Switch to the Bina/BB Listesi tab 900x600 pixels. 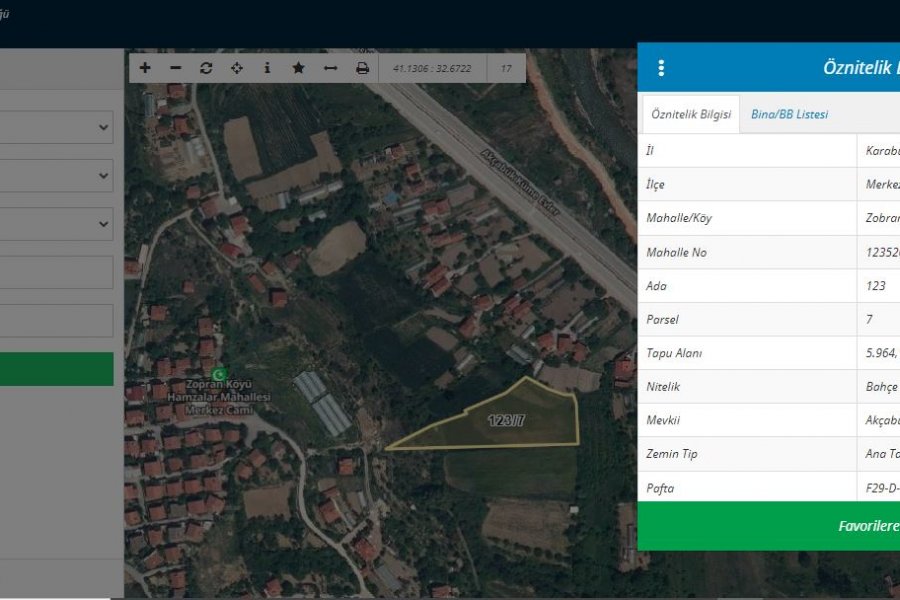click(x=789, y=114)
